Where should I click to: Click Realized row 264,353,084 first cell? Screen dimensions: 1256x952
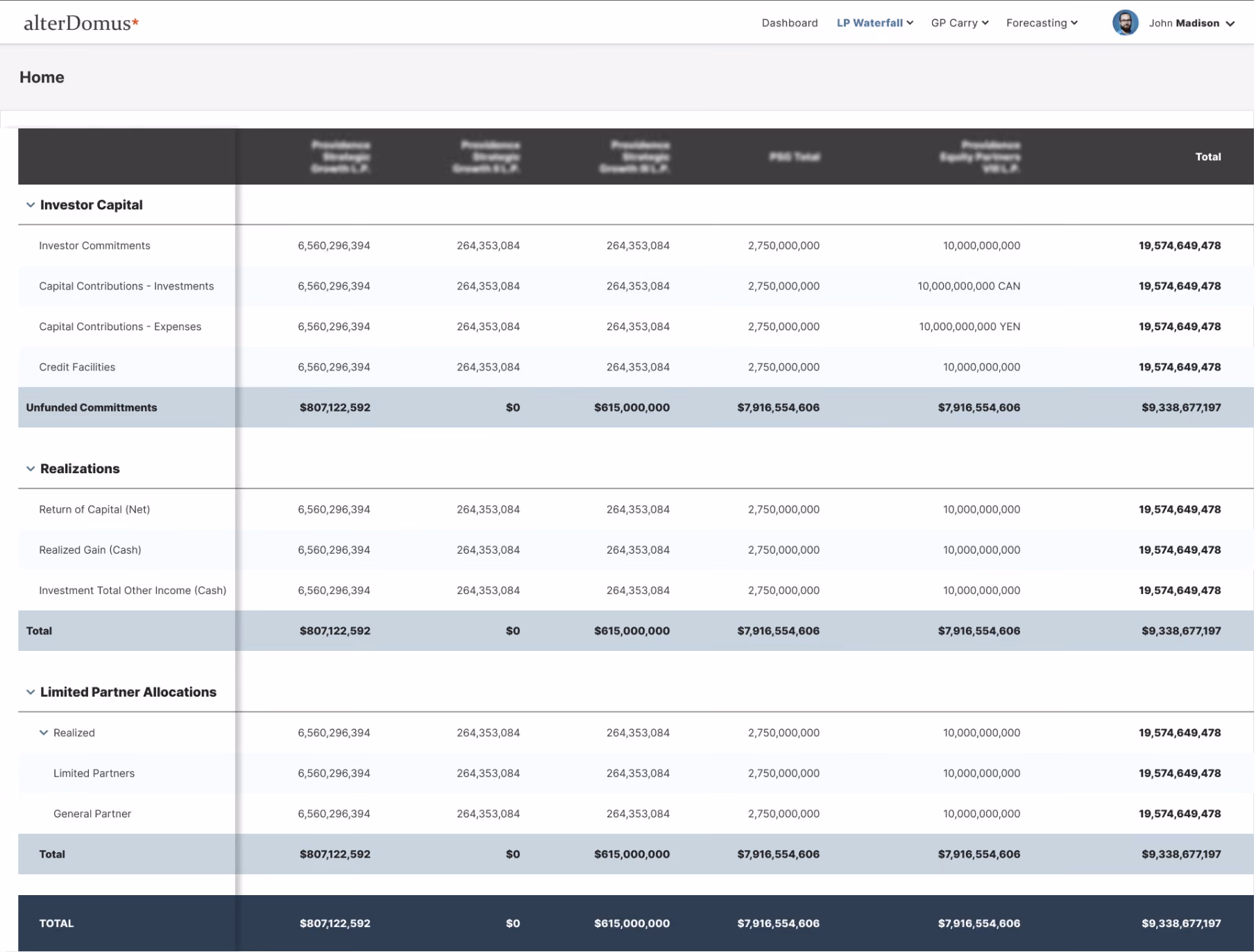click(x=489, y=734)
